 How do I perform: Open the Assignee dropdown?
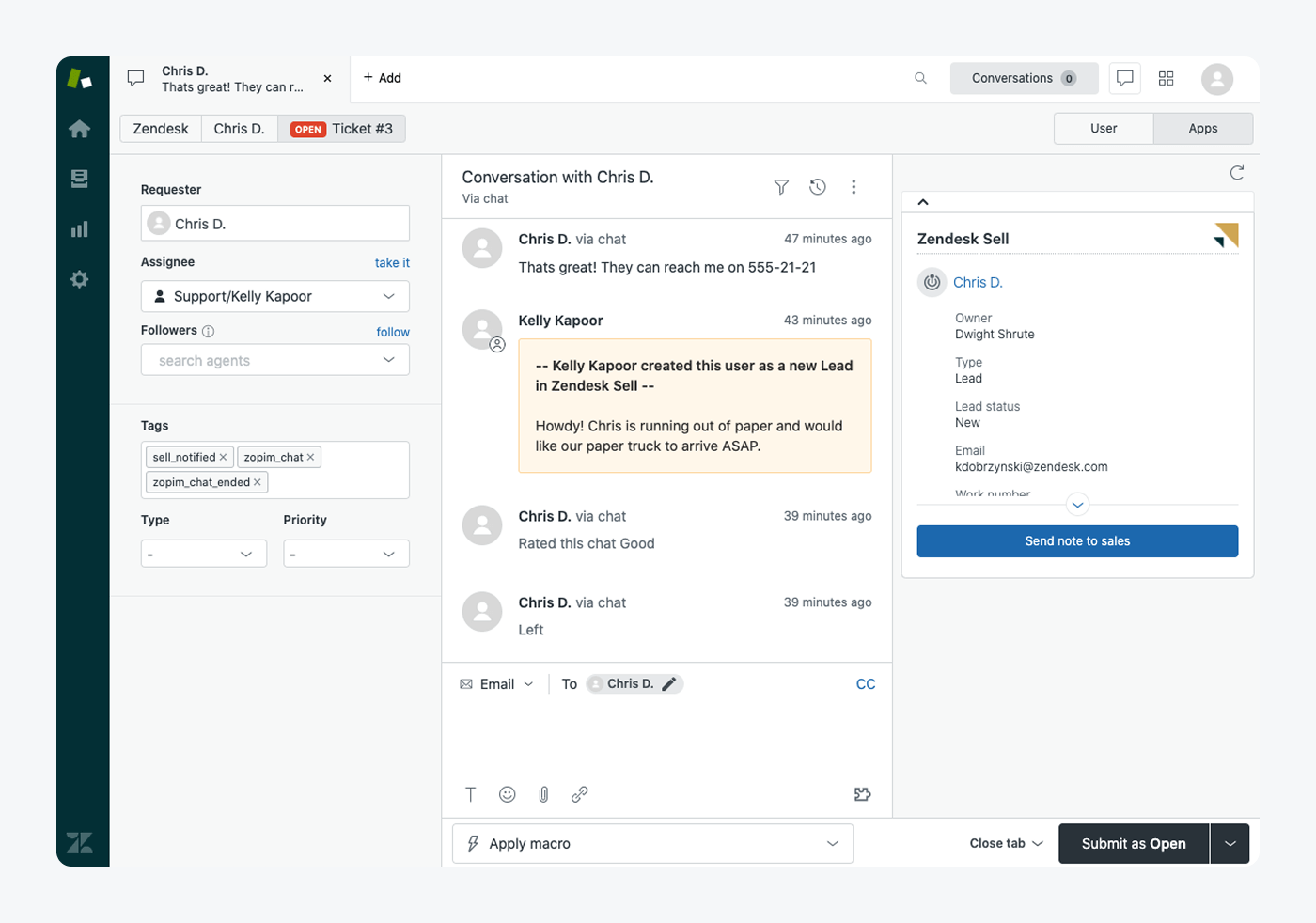coord(275,296)
